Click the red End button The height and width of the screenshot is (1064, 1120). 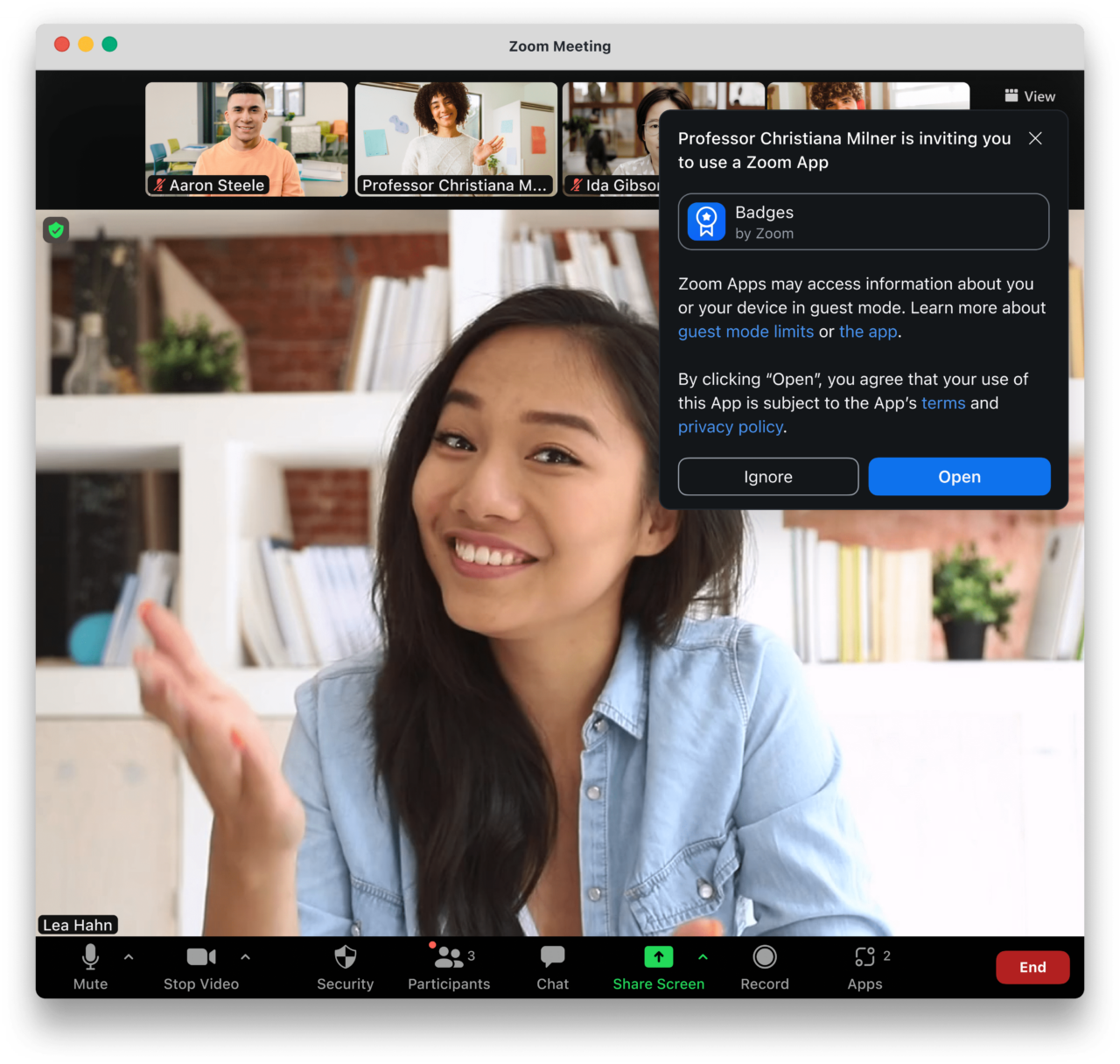(1032, 967)
